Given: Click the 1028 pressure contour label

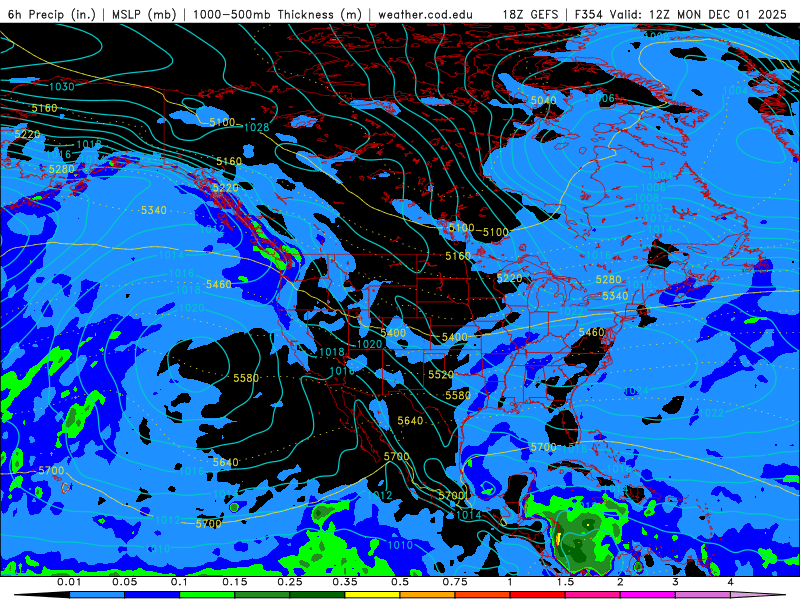Looking at the screenshot, I should pyautogui.click(x=256, y=127).
